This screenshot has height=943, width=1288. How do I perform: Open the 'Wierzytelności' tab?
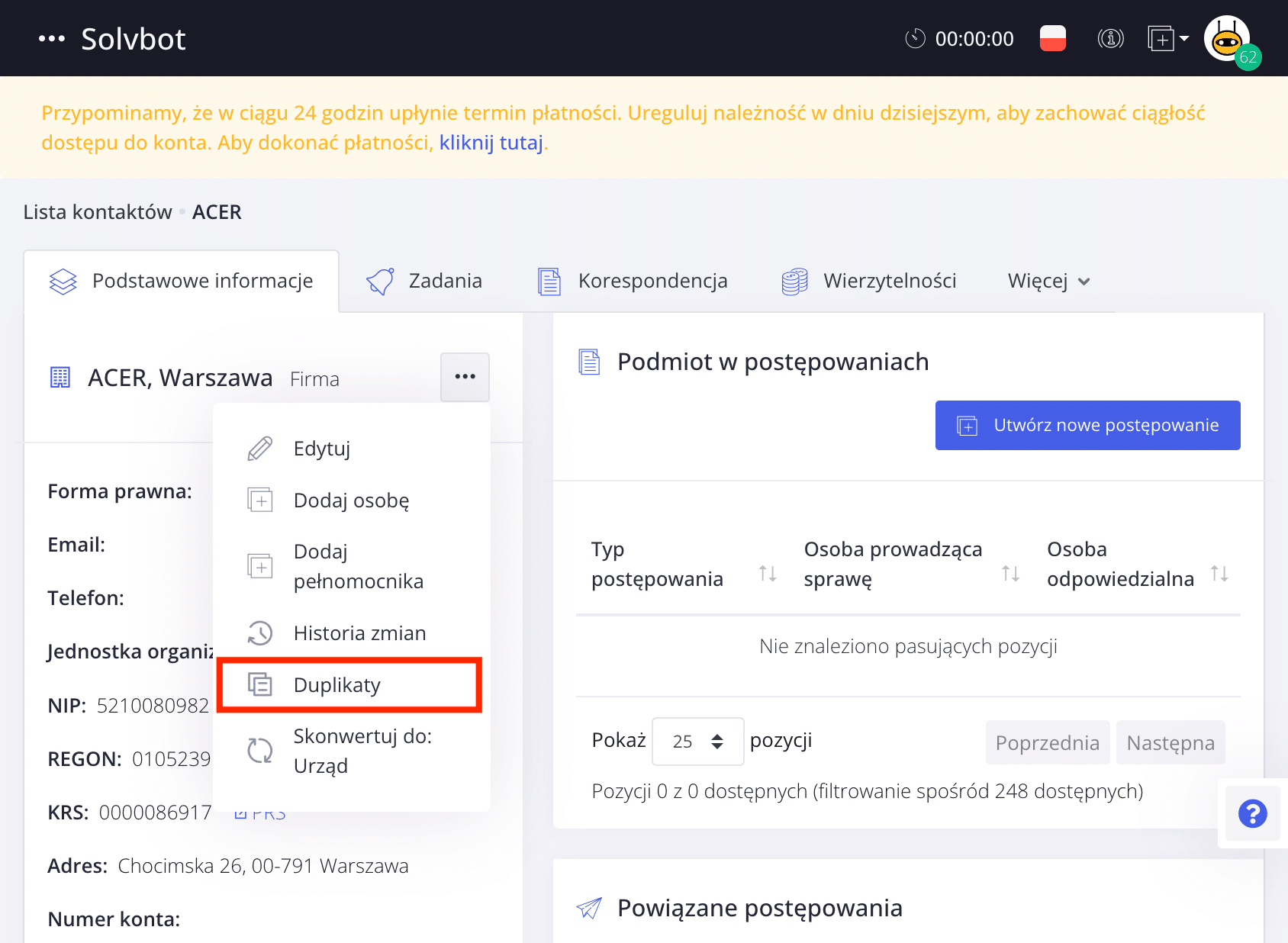point(869,281)
